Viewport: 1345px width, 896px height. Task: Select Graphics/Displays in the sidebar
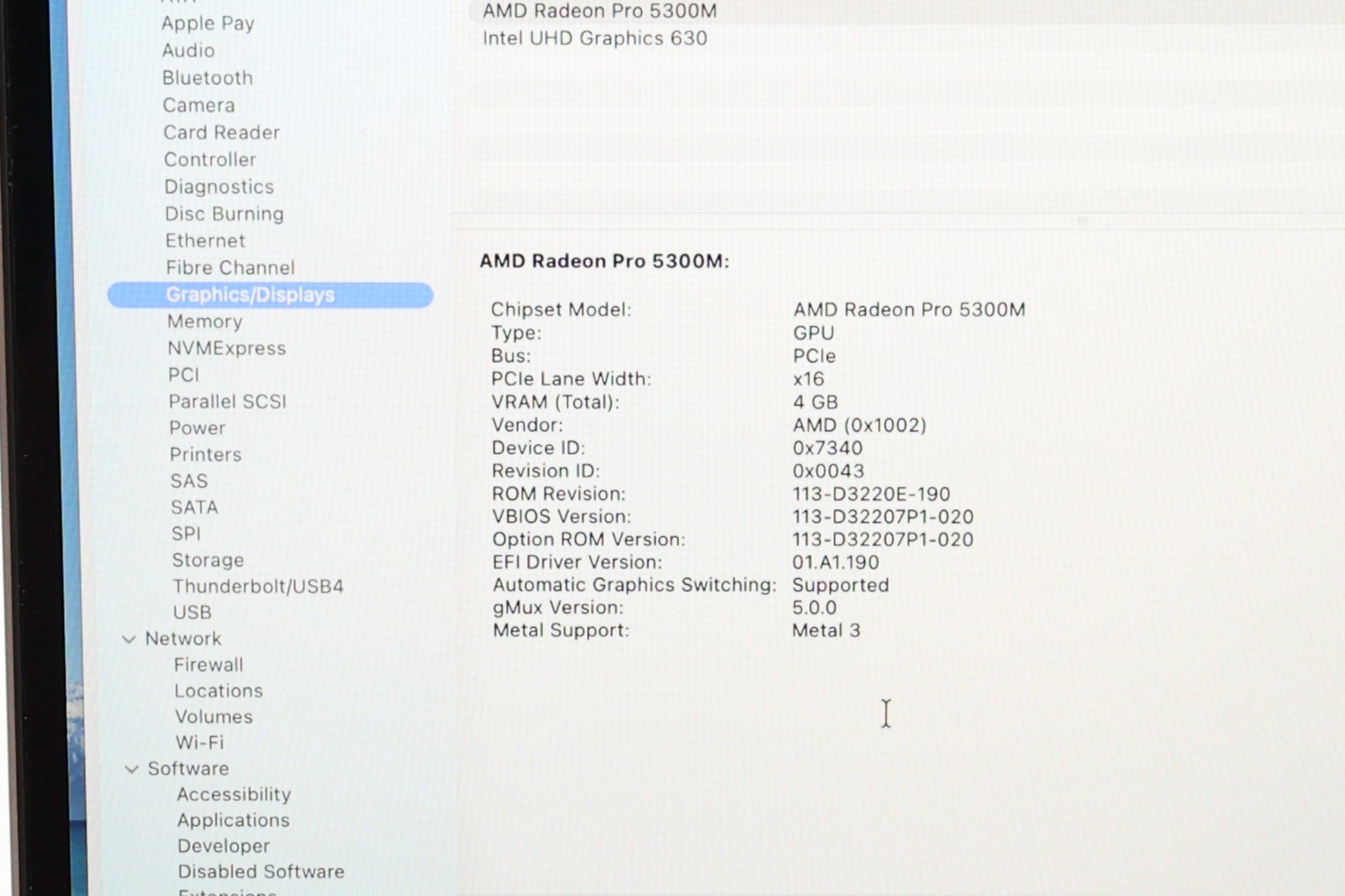(x=250, y=295)
